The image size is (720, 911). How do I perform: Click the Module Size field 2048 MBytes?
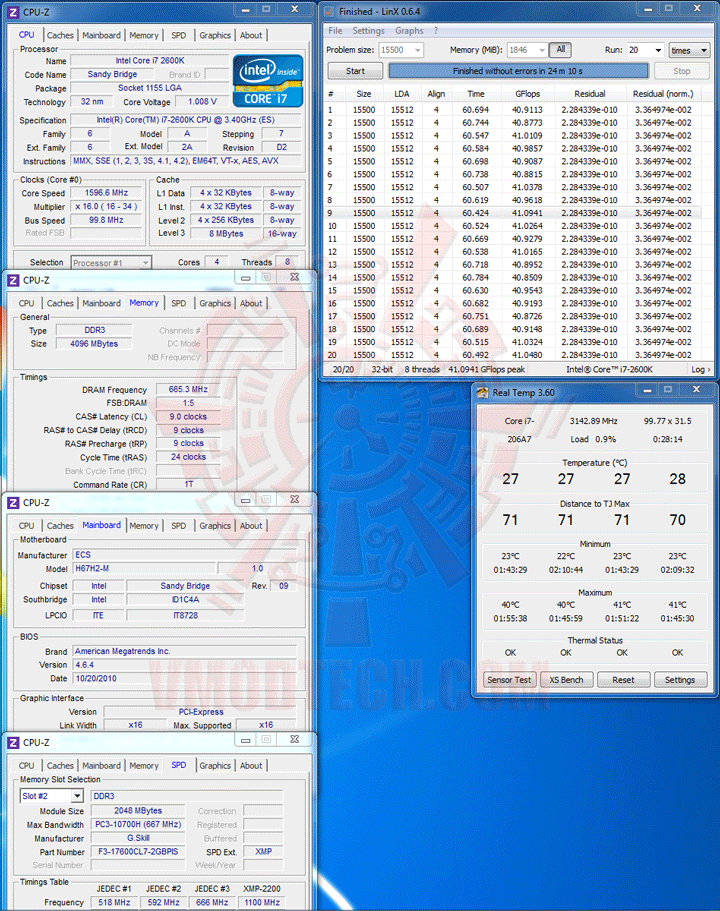click(138, 810)
